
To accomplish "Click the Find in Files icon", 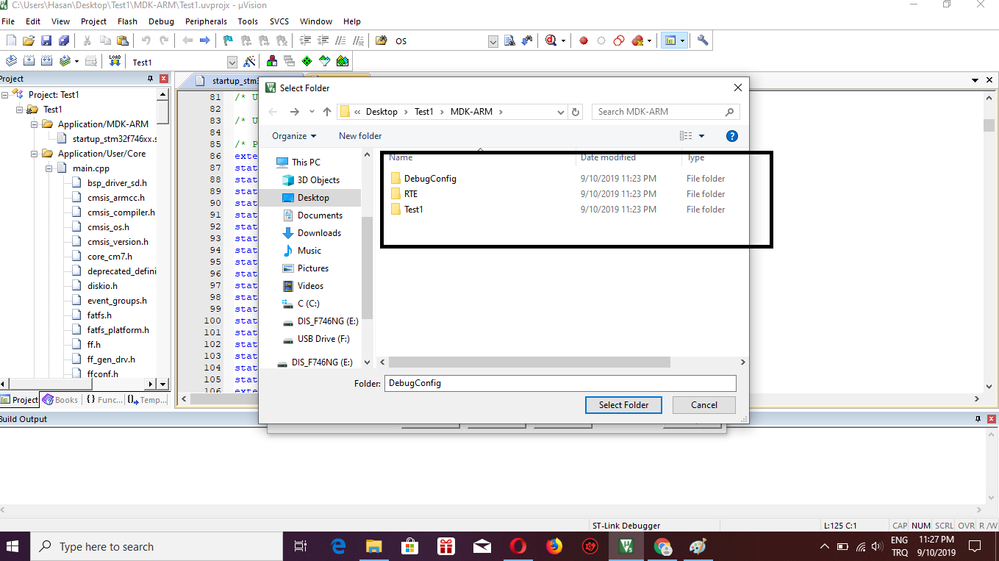I will point(381,41).
